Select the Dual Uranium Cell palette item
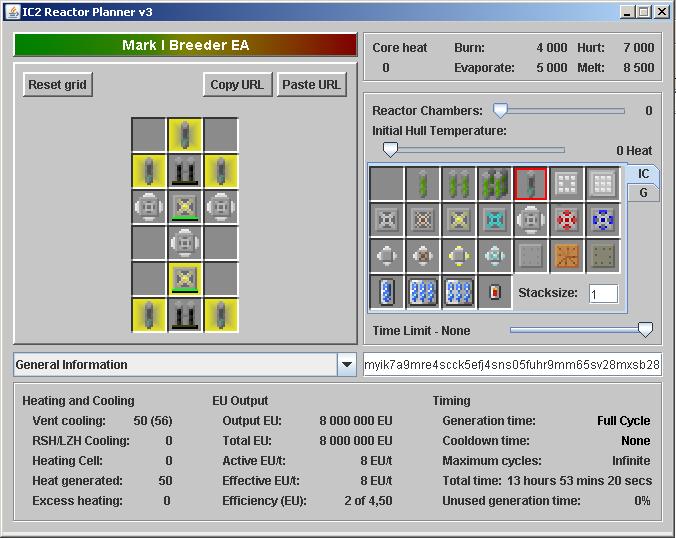Viewport: 676px width, 538px height. coord(459,184)
